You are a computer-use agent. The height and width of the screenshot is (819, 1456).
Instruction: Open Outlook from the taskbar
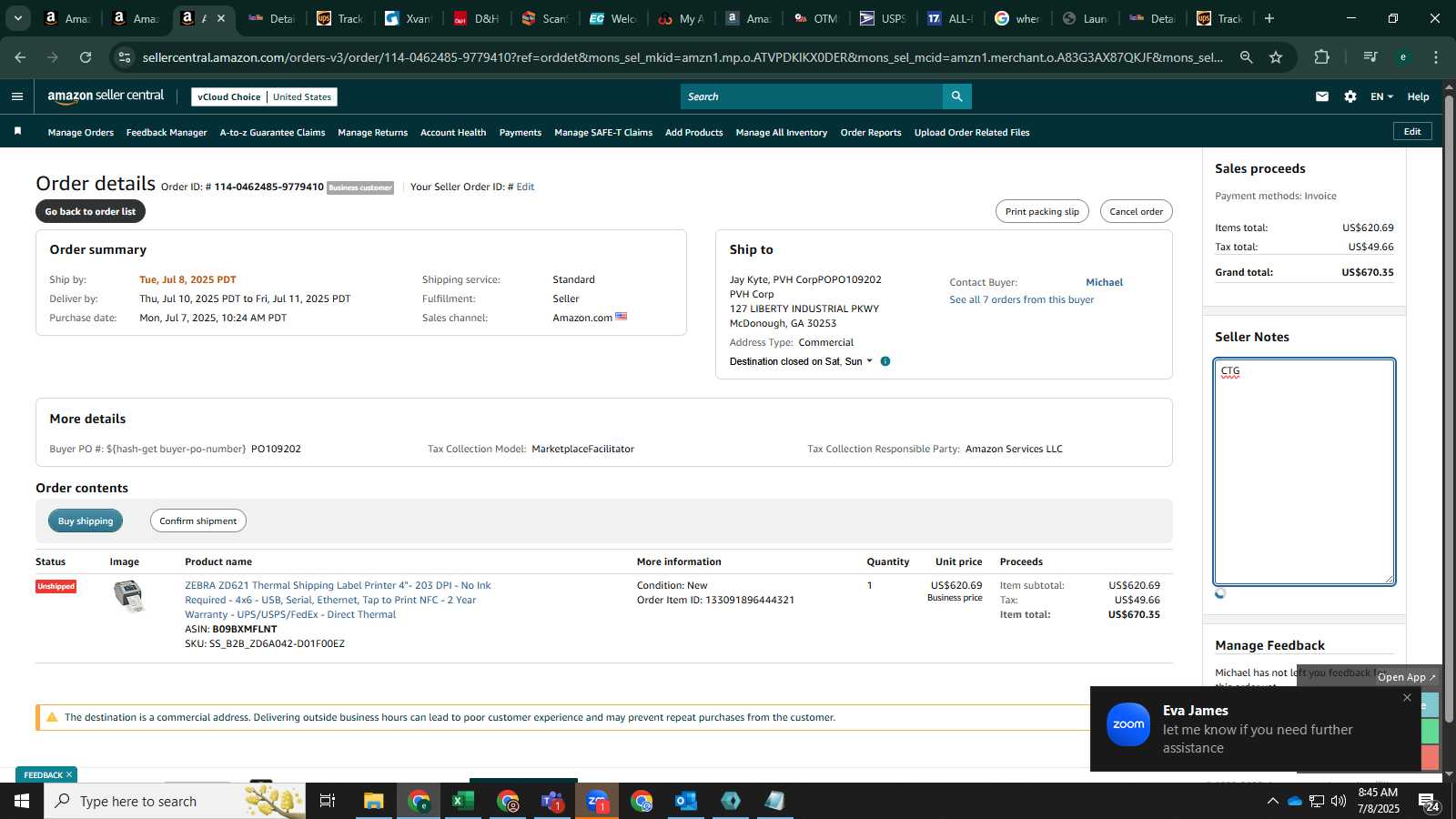(x=686, y=801)
